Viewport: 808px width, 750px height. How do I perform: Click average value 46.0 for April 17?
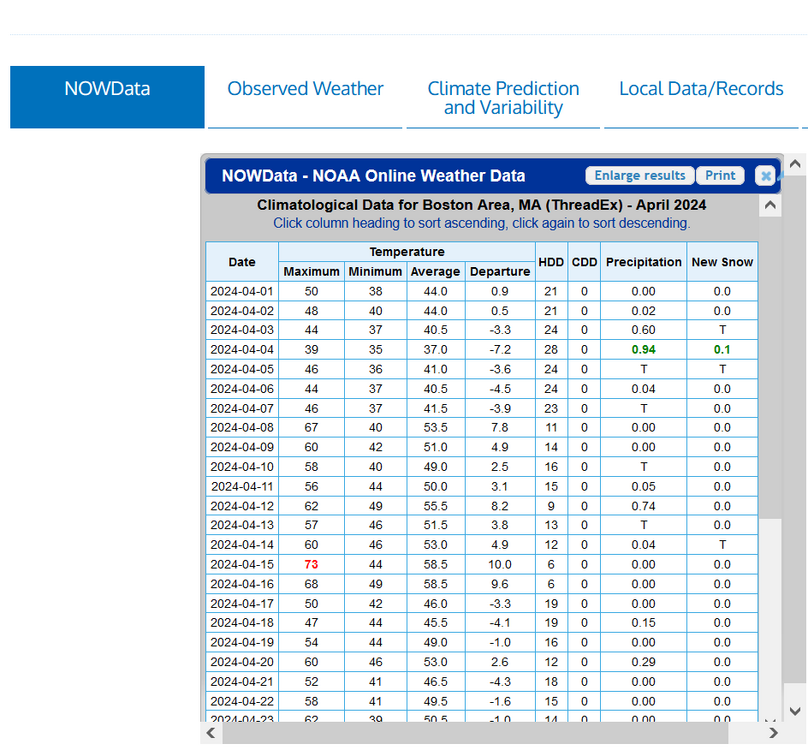pyautogui.click(x=435, y=604)
